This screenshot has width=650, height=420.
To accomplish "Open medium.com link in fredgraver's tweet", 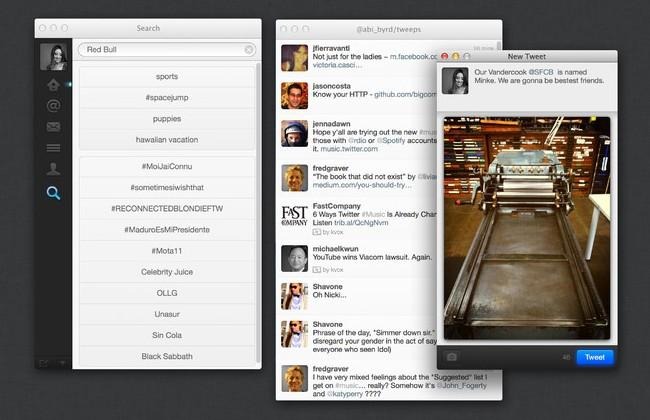I will 362,185.
